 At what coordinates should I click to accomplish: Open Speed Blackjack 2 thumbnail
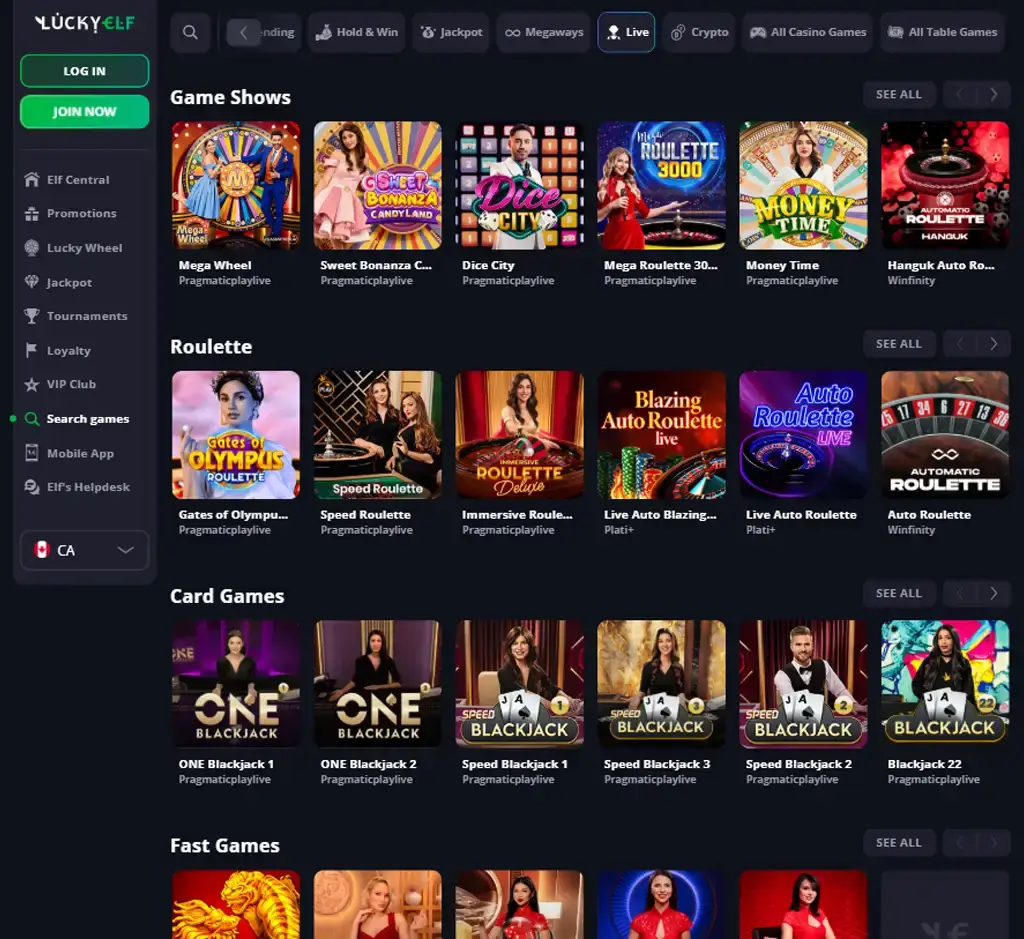click(x=803, y=684)
